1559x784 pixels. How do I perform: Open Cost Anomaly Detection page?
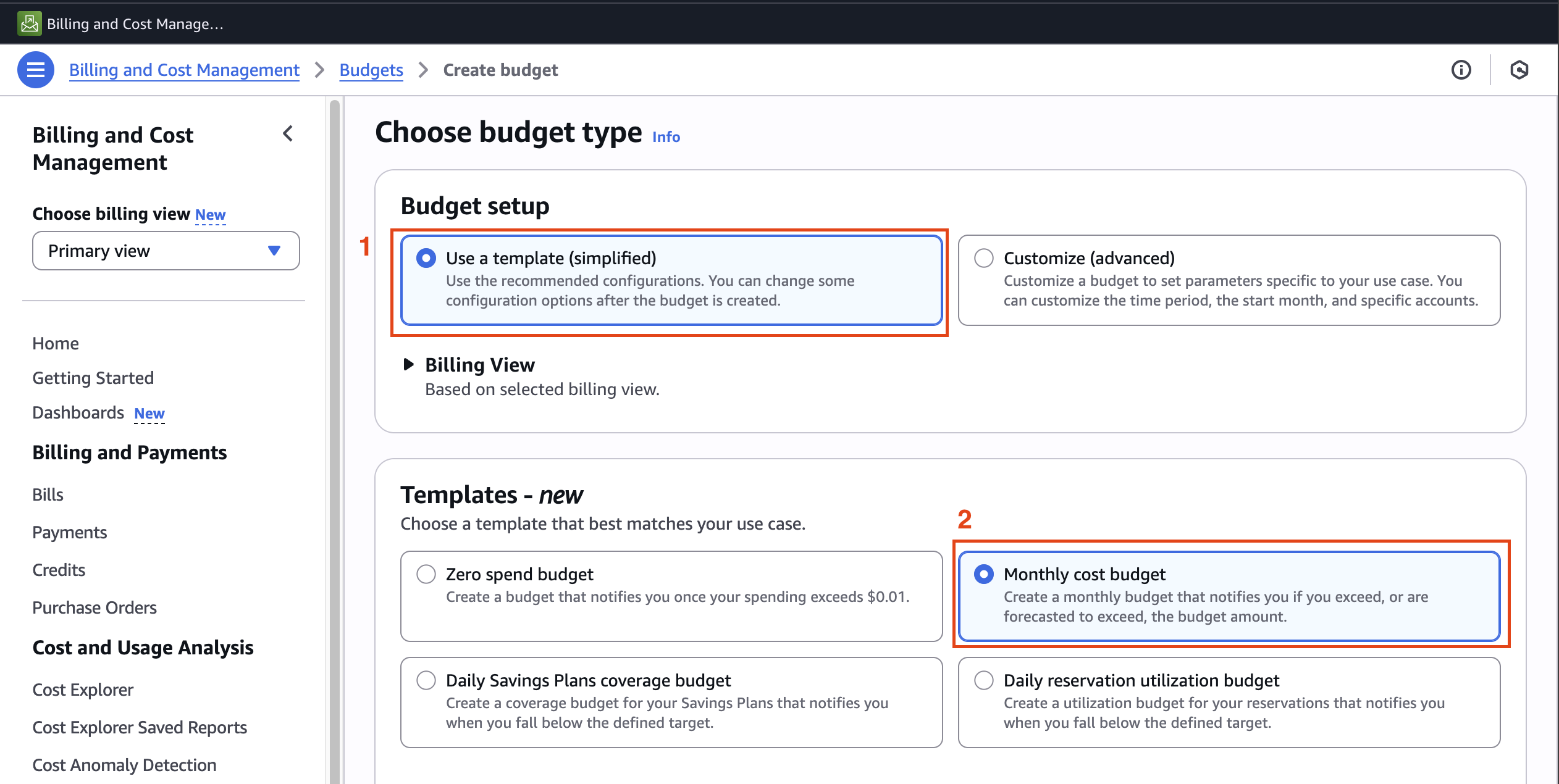tap(124, 765)
